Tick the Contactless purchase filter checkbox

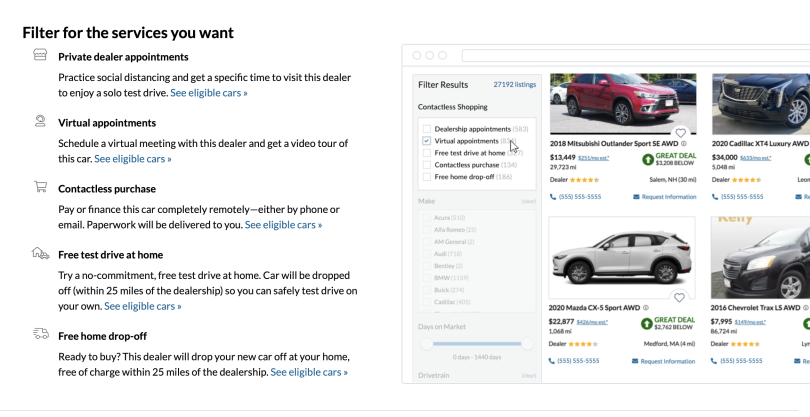[x=427, y=165]
